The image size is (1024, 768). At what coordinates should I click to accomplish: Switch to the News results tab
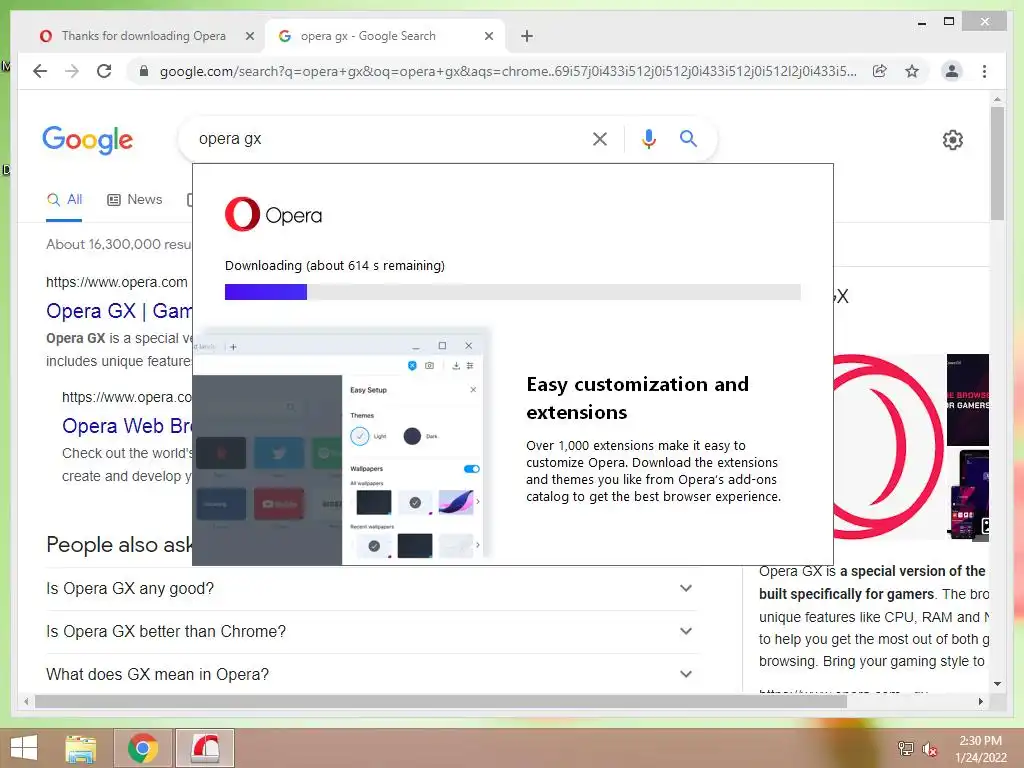(135, 200)
